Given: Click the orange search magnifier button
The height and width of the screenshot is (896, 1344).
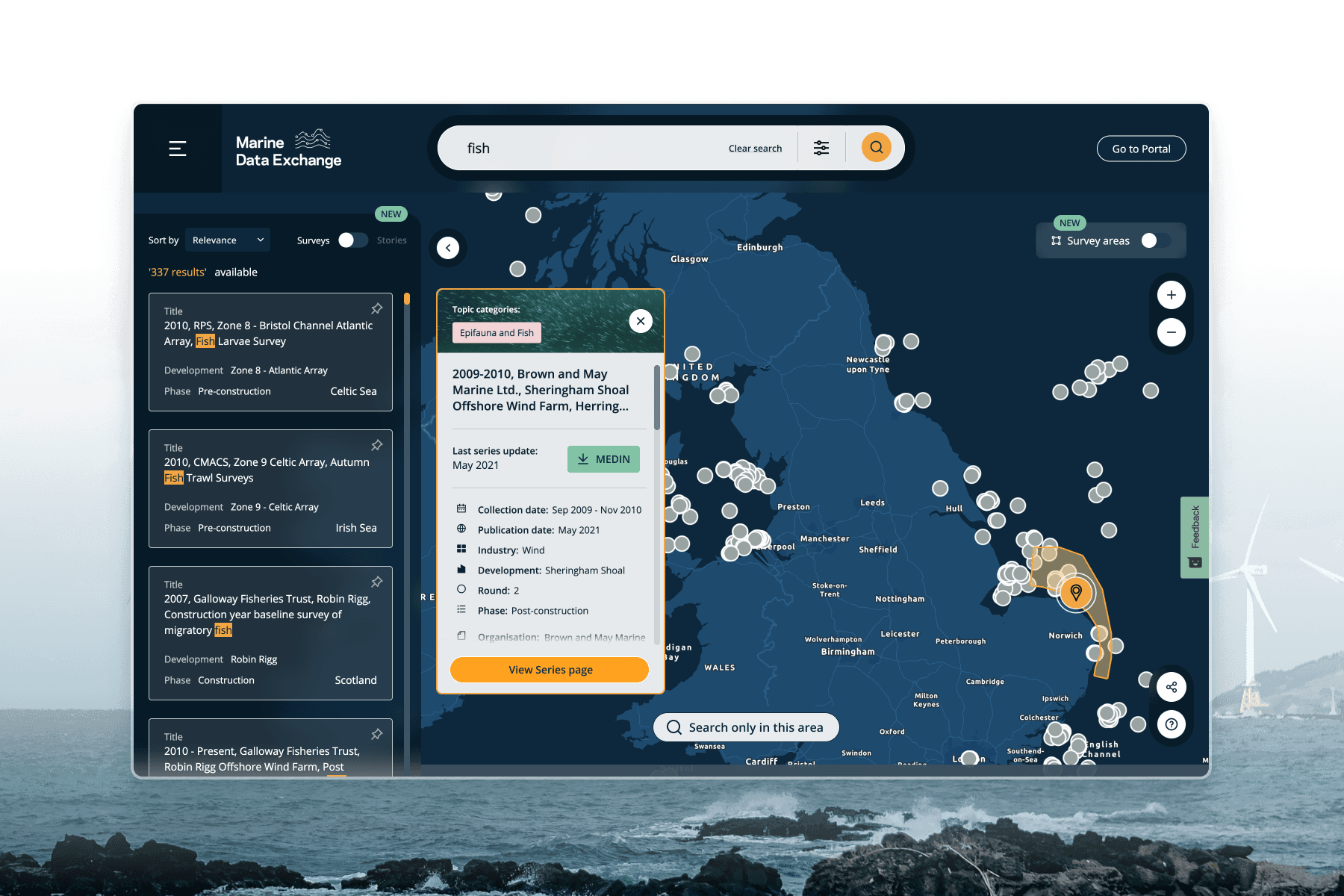Looking at the screenshot, I should coord(877,147).
